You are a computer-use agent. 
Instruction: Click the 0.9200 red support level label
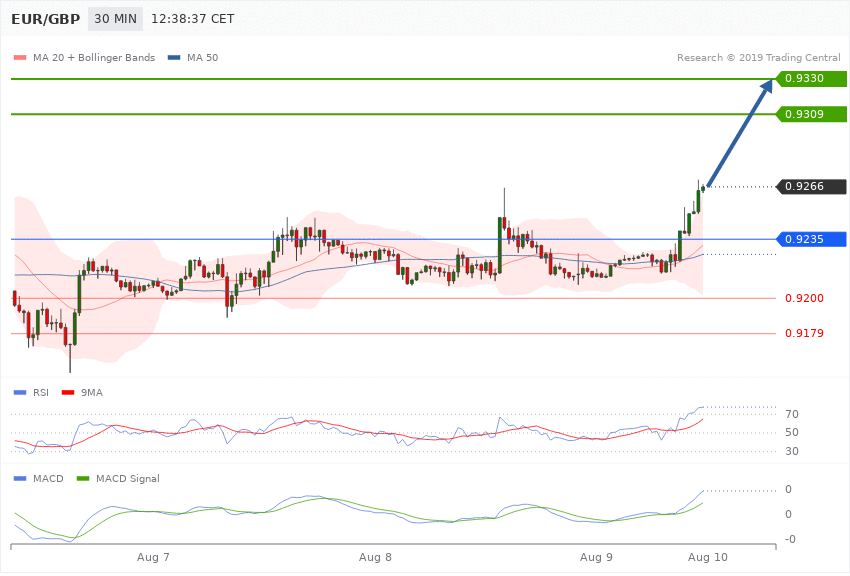(x=804, y=298)
